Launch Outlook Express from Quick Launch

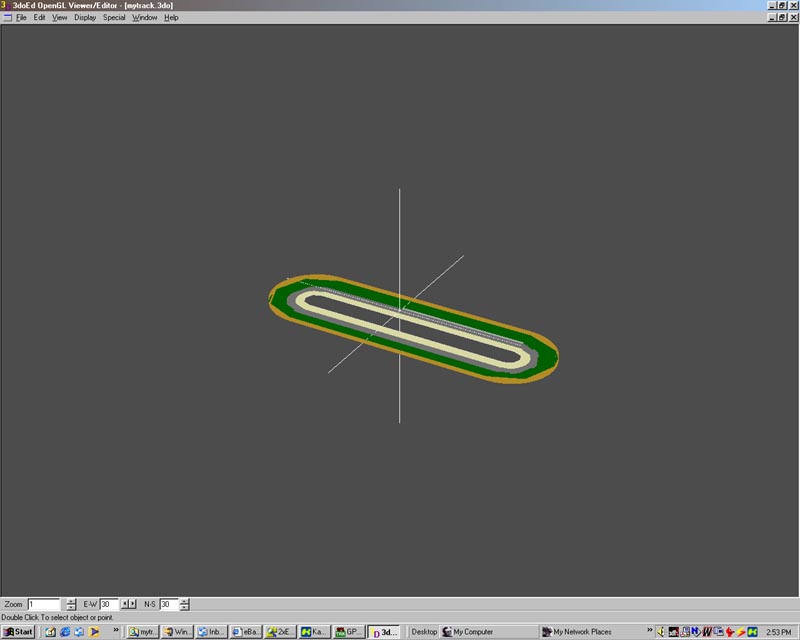(x=79, y=632)
